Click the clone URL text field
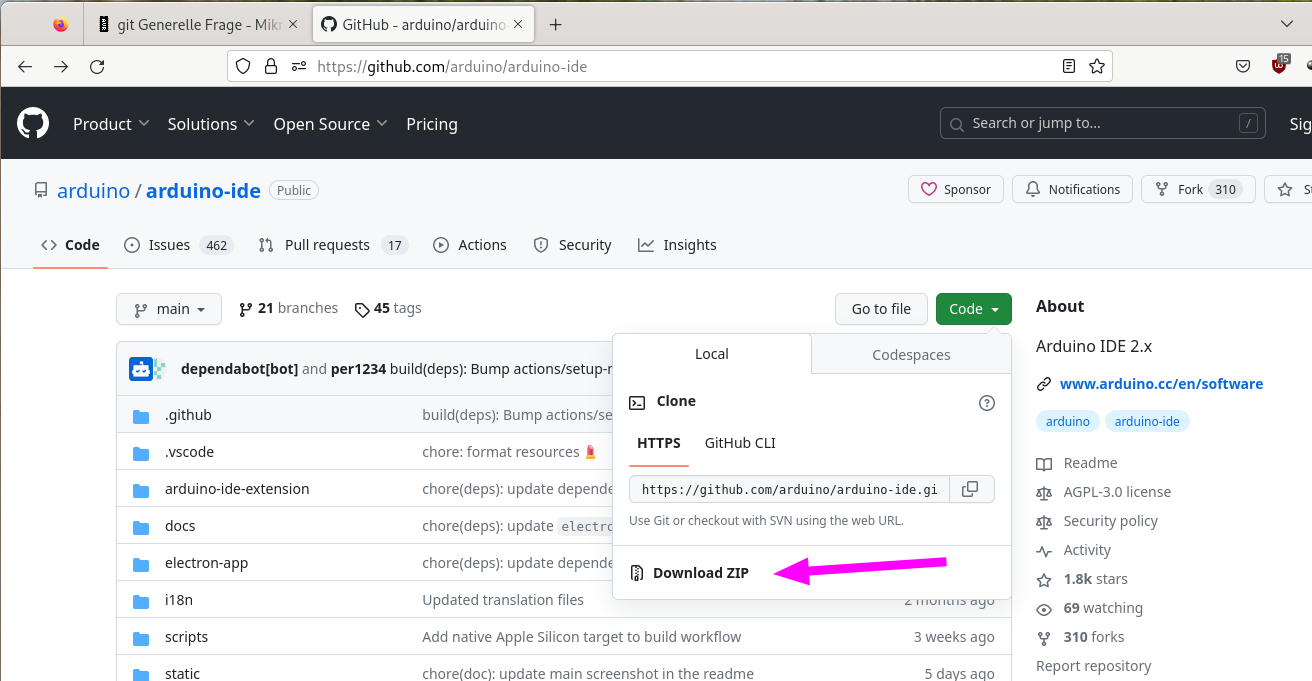The height and width of the screenshot is (681, 1312). 789,489
